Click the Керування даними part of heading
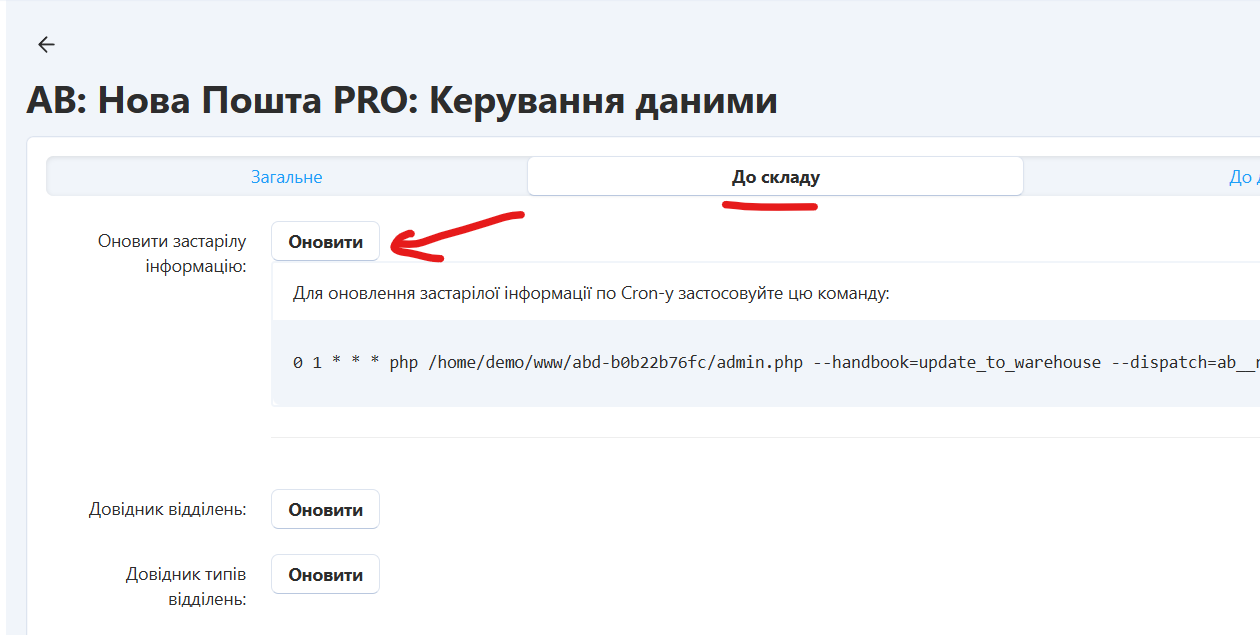Screen dimensions: 1260x635 point(603,101)
